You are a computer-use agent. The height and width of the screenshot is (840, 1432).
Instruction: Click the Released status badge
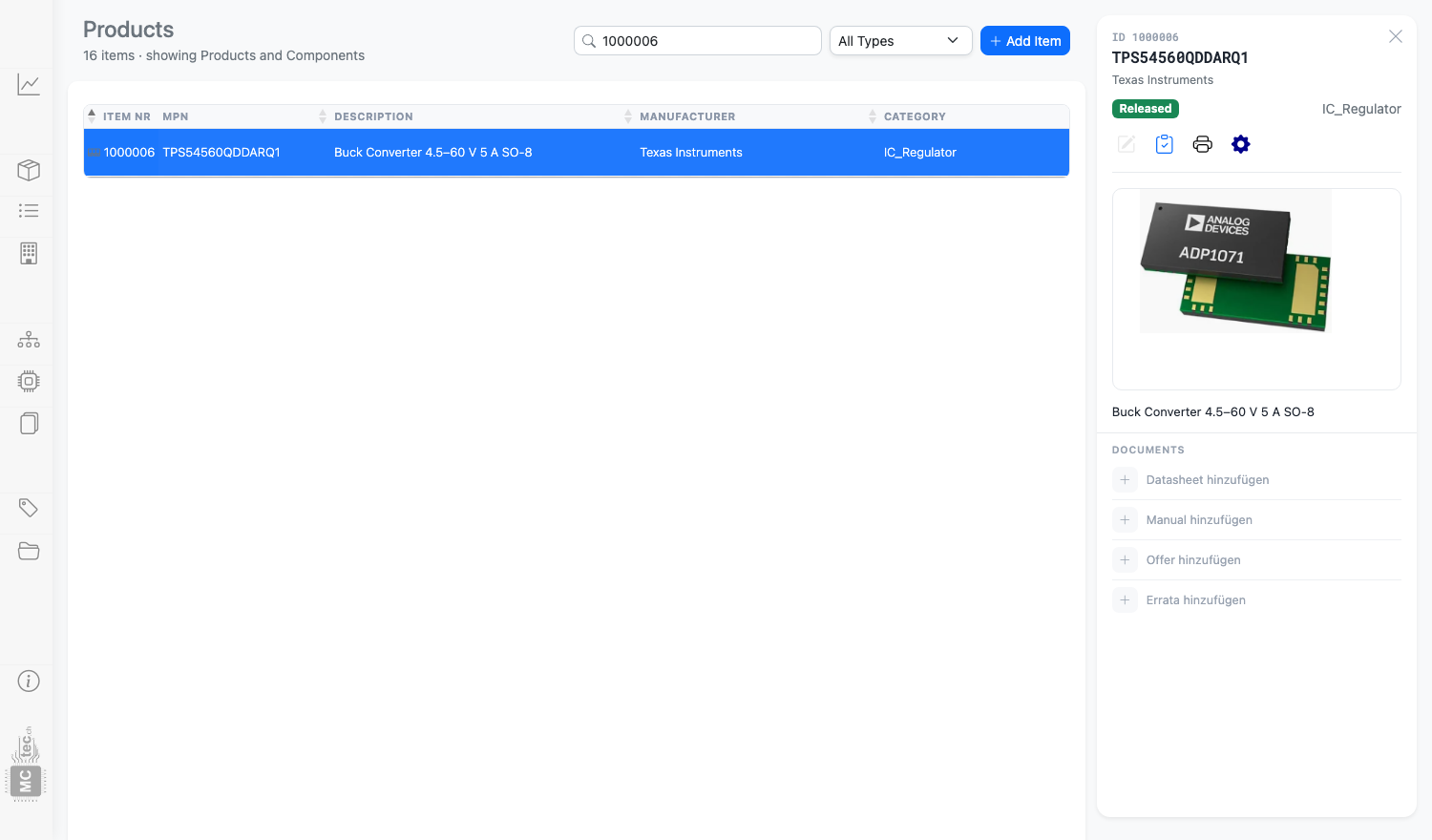pyautogui.click(x=1146, y=109)
